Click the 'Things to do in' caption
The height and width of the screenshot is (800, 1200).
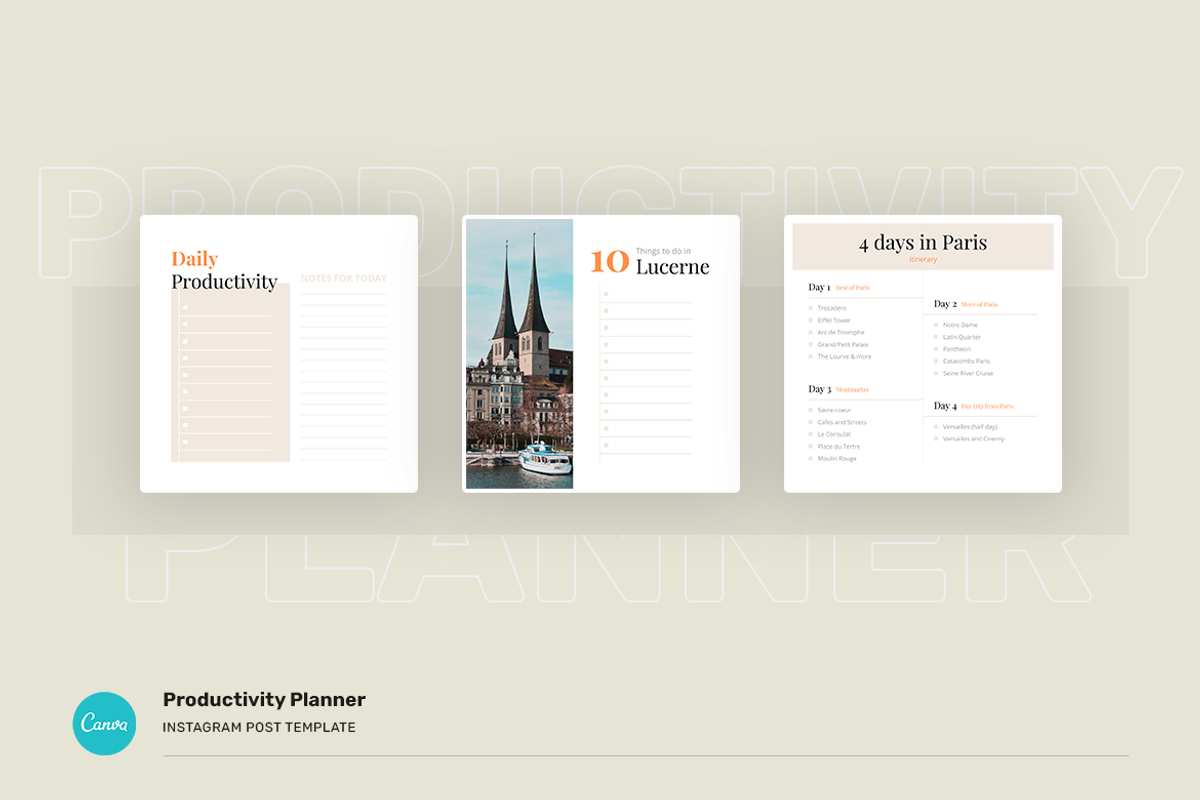663,251
